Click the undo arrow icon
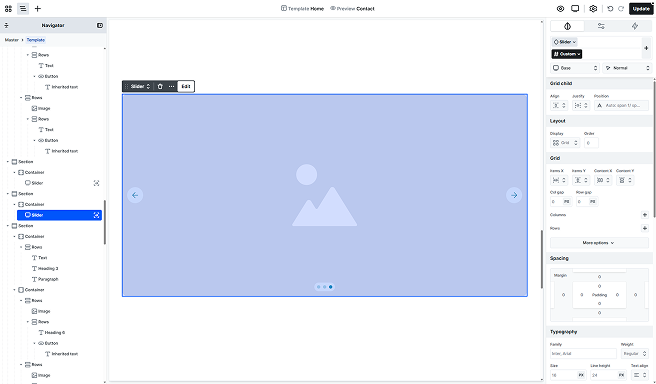The image size is (656, 384). [x=610, y=8]
